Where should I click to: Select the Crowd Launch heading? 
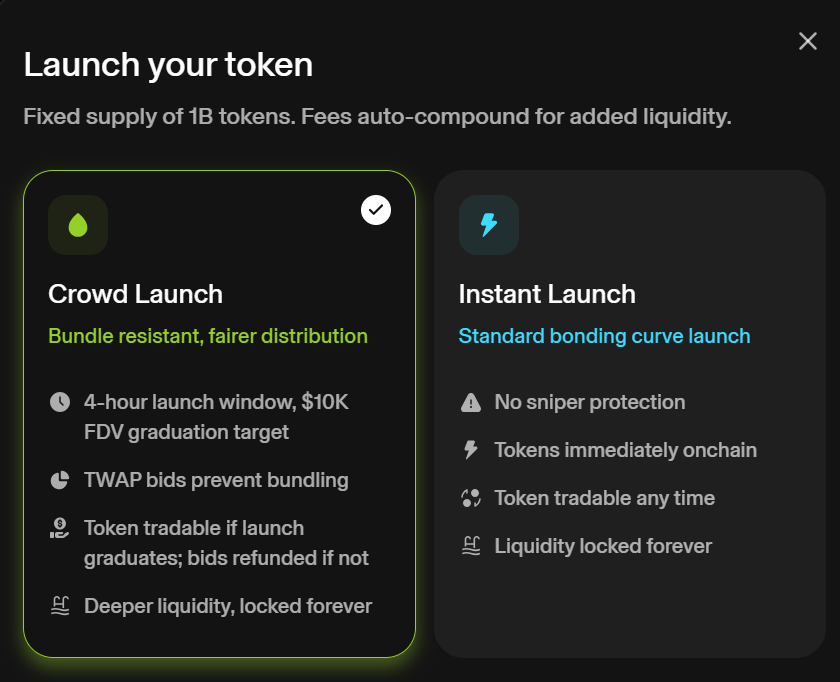(x=136, y=294)
